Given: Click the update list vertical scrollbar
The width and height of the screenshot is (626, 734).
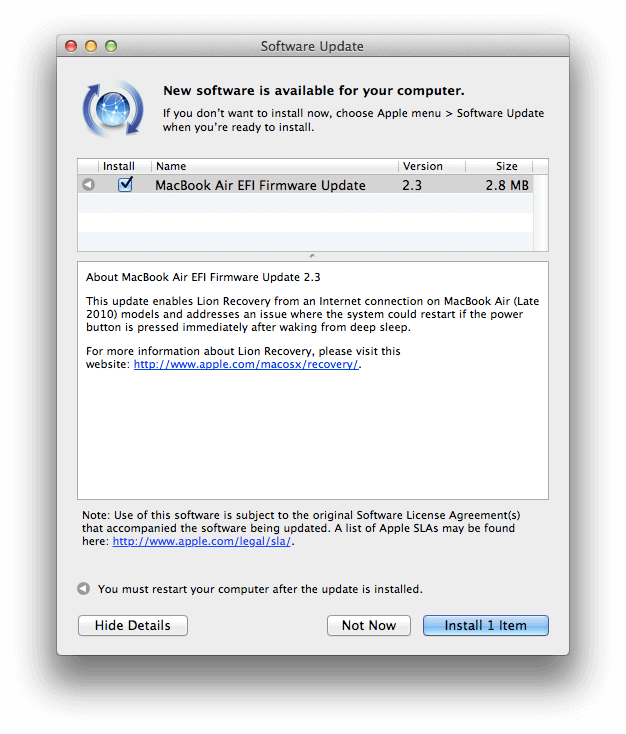Looking at the screenshot, I should tap(540, 213).
